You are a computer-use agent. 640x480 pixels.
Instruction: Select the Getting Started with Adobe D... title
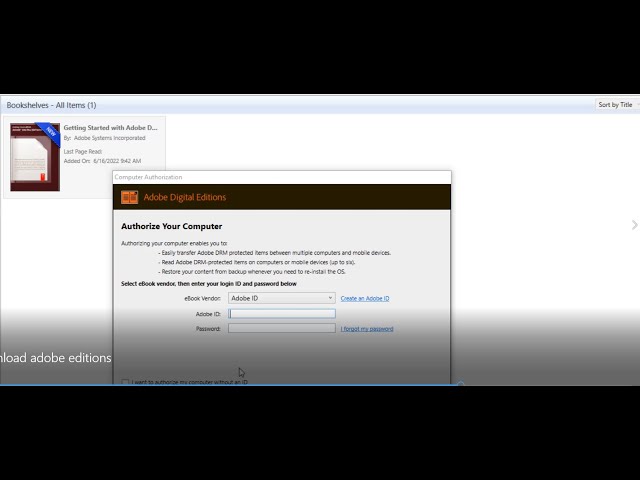click(110, 127)
